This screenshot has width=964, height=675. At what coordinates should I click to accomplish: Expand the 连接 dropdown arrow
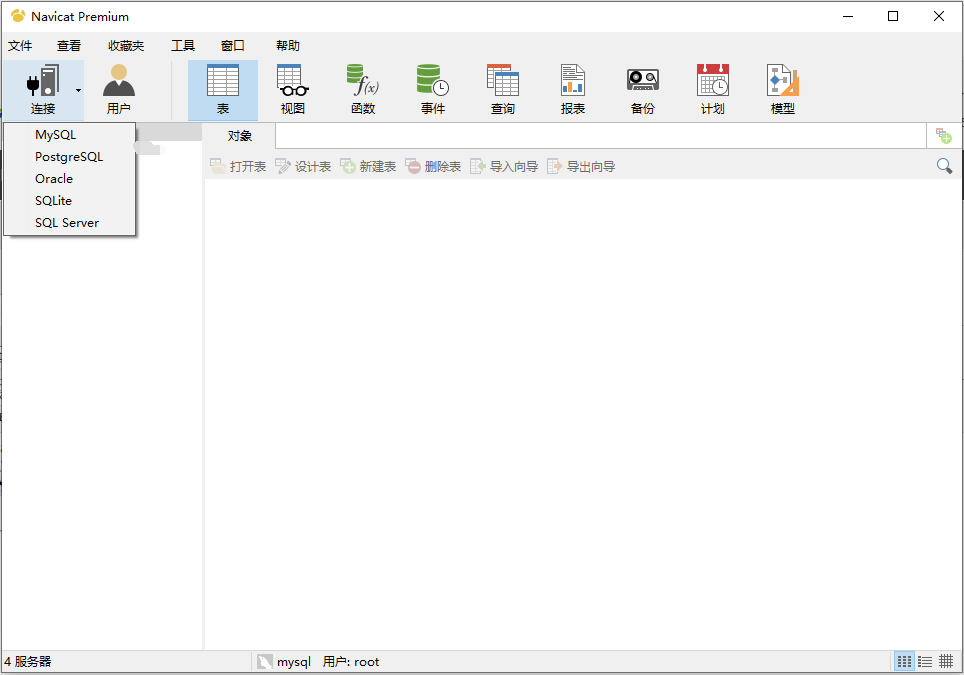coord(78,90)
